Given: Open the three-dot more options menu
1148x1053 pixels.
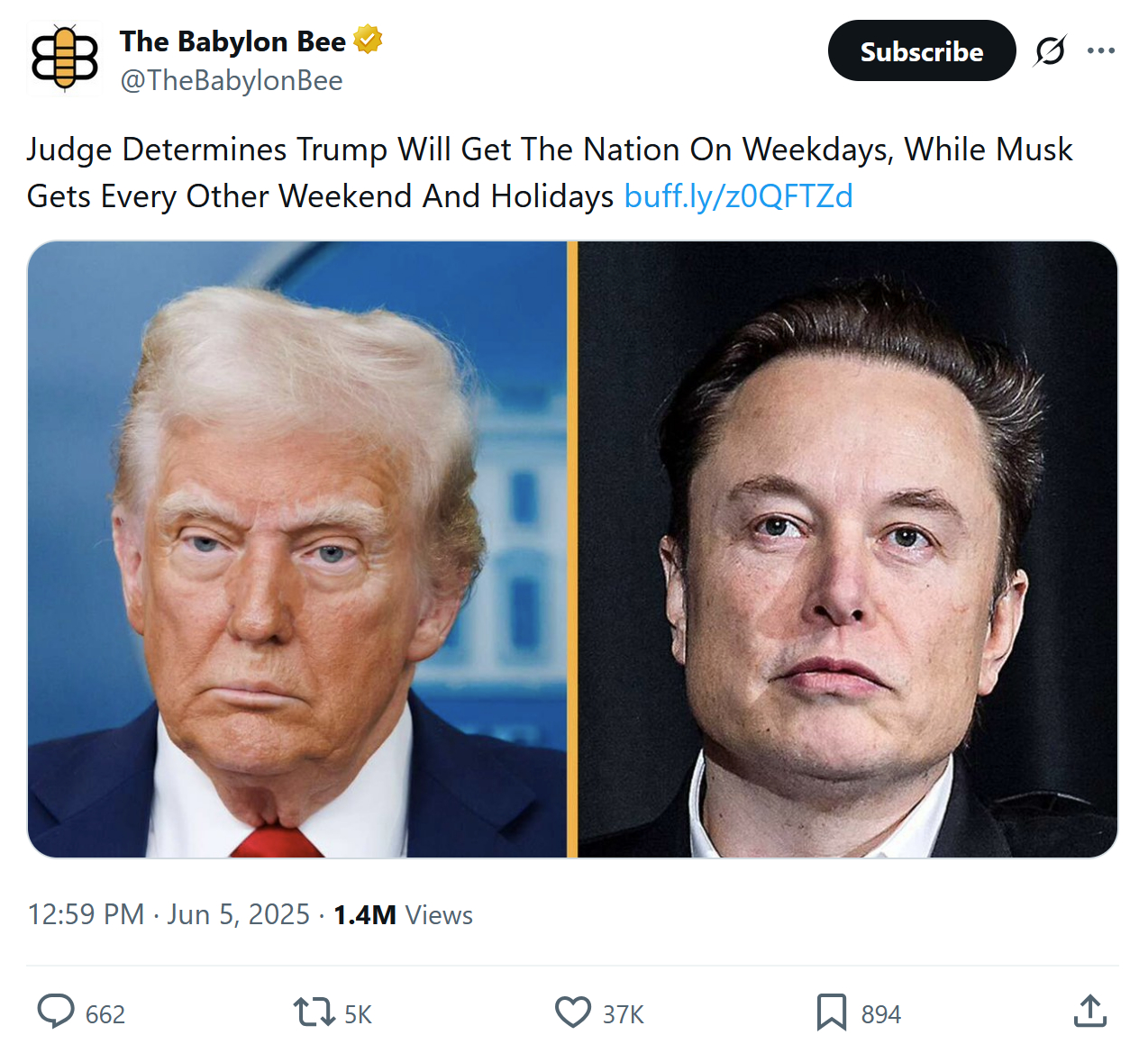Looking at the screenshot, I should [x=1100, y=51].
